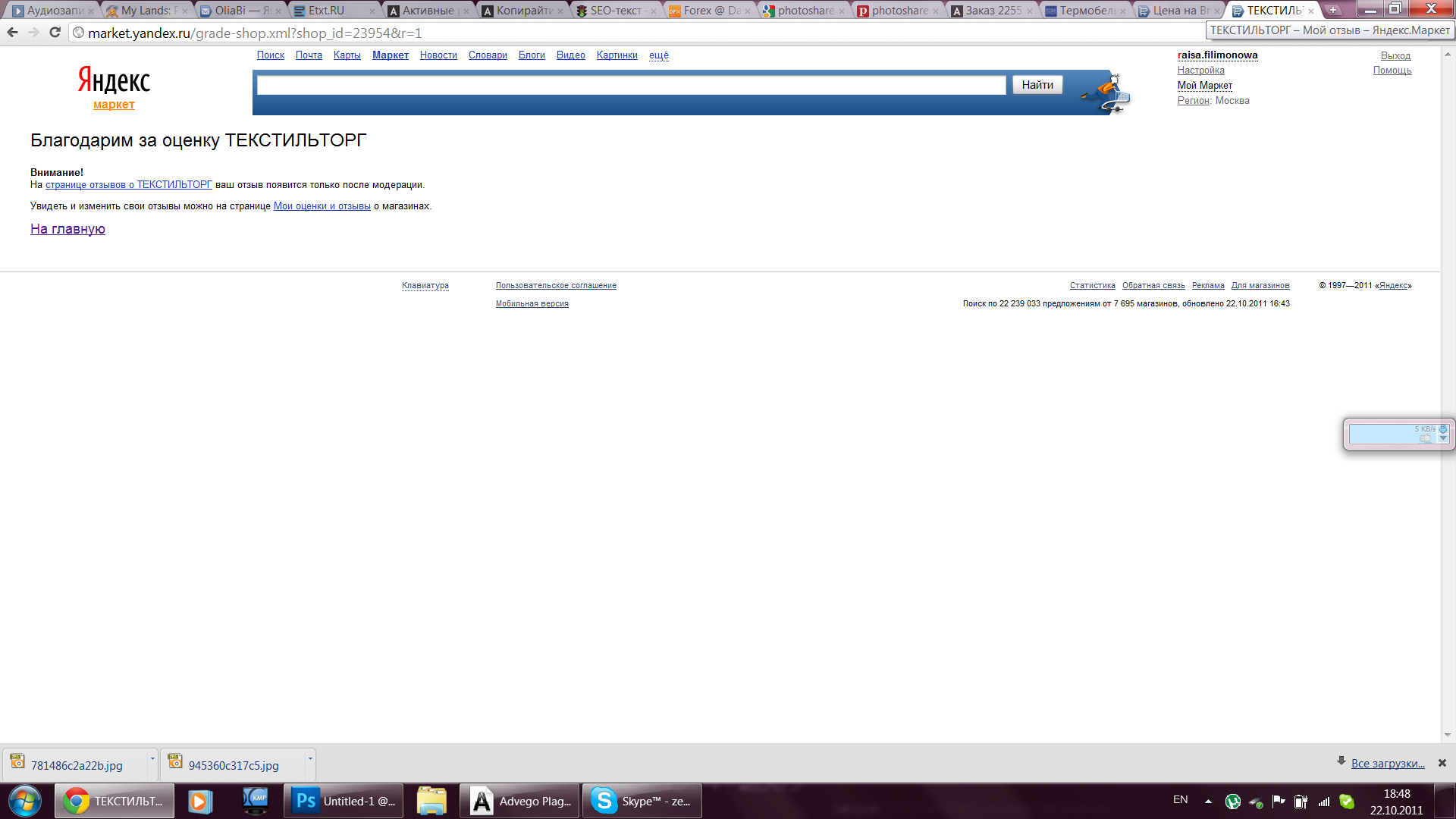Open Мои оценки и отзывы link
Screen dimensions: 1456x819
[322, 206]
